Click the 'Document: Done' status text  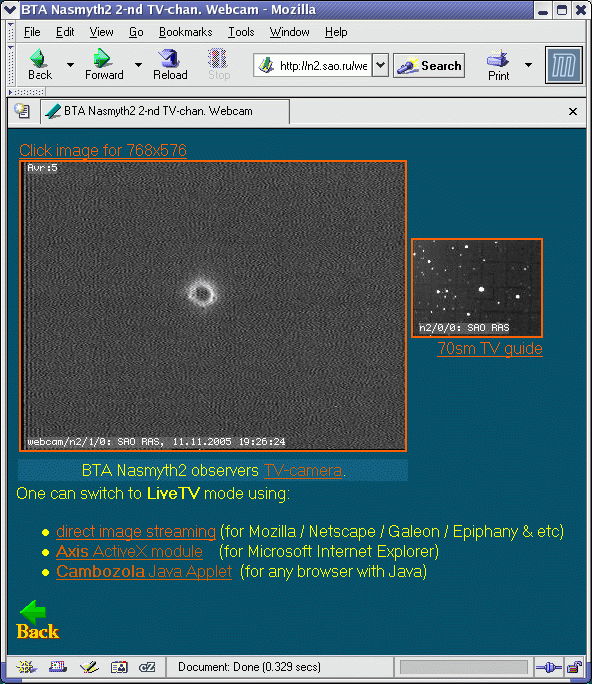pyautogui.click(x=249, y=667)
